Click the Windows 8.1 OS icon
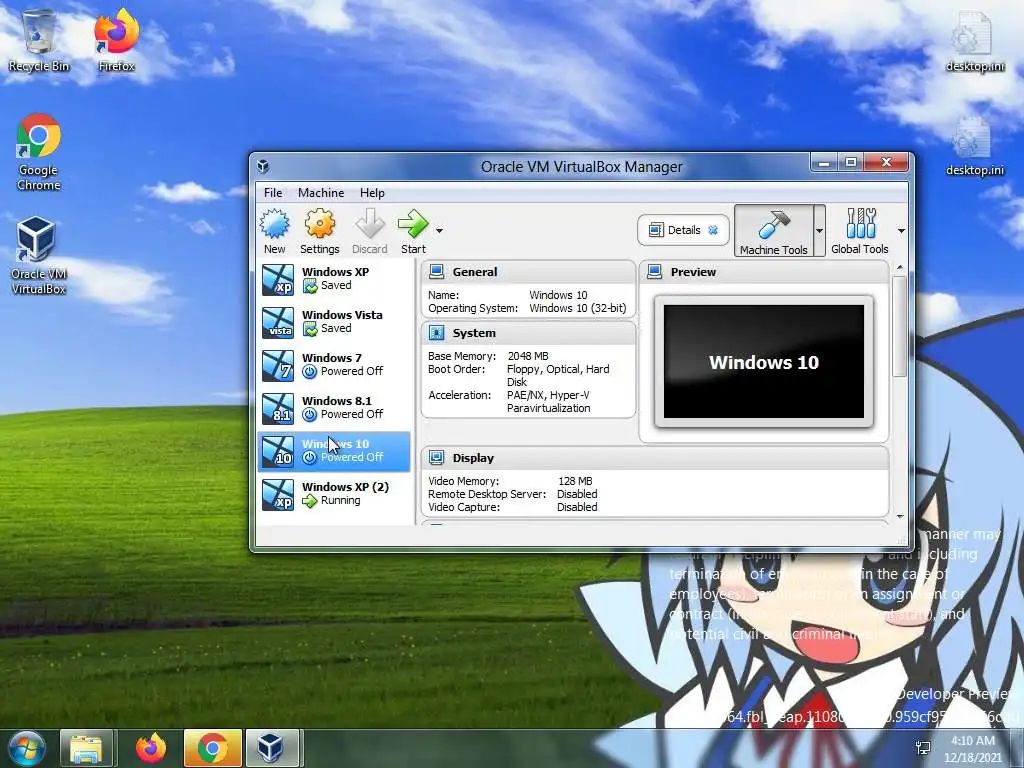The height and width of the screenshot is (768, 1024). pyautogui.click(x=278, y=409)
